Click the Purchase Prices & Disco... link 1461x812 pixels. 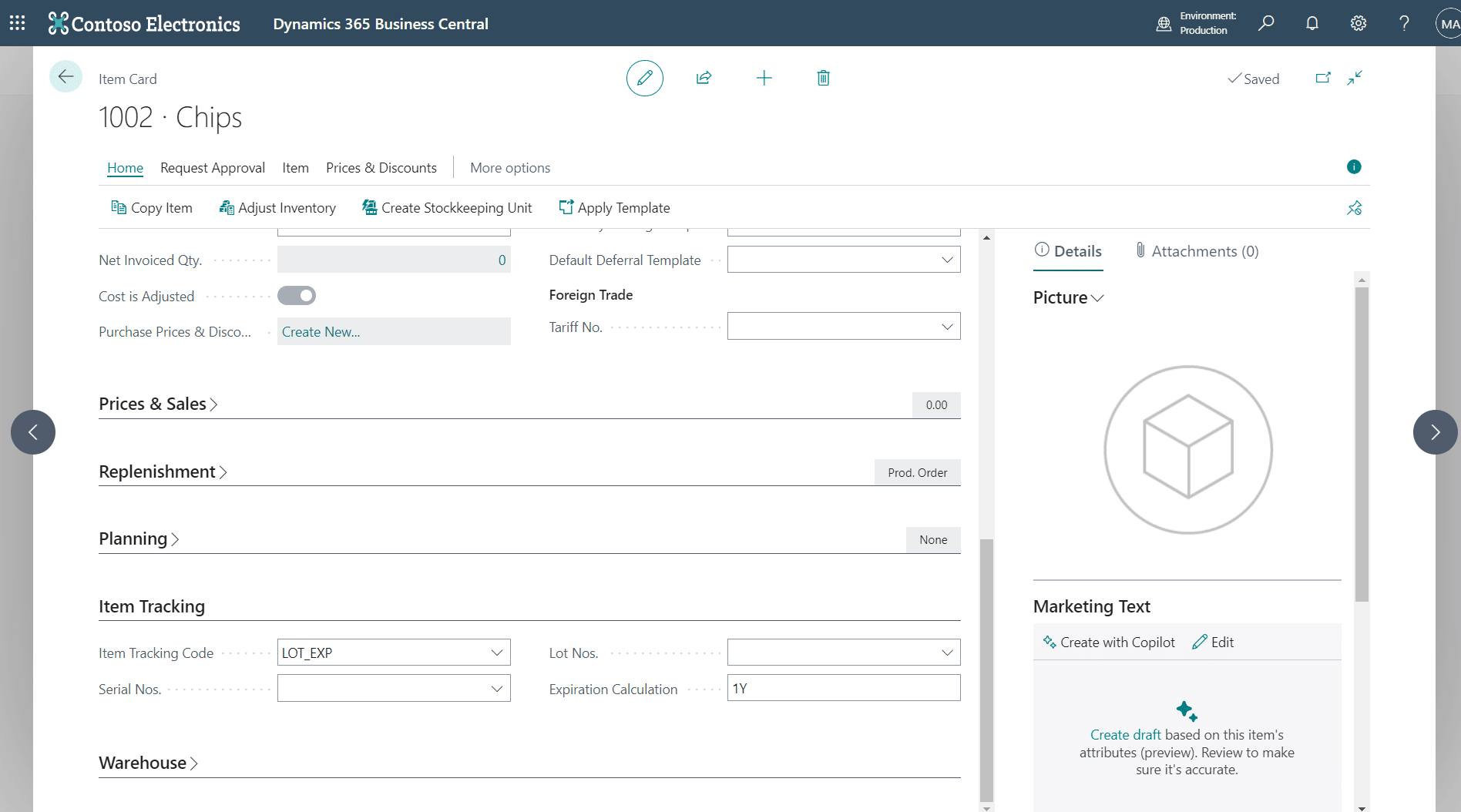click(x=175, y=332)
